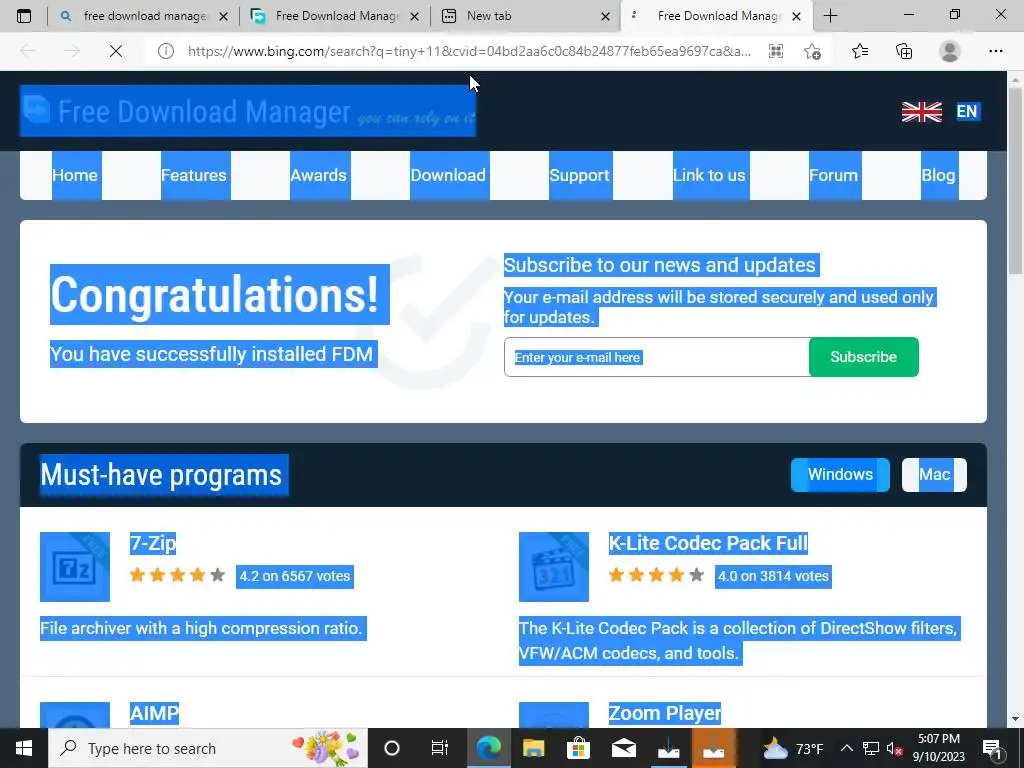The height and width of the screenshot is (768, 1024).
Task: Open the Features menu item
Action: [x=194, y=175]
